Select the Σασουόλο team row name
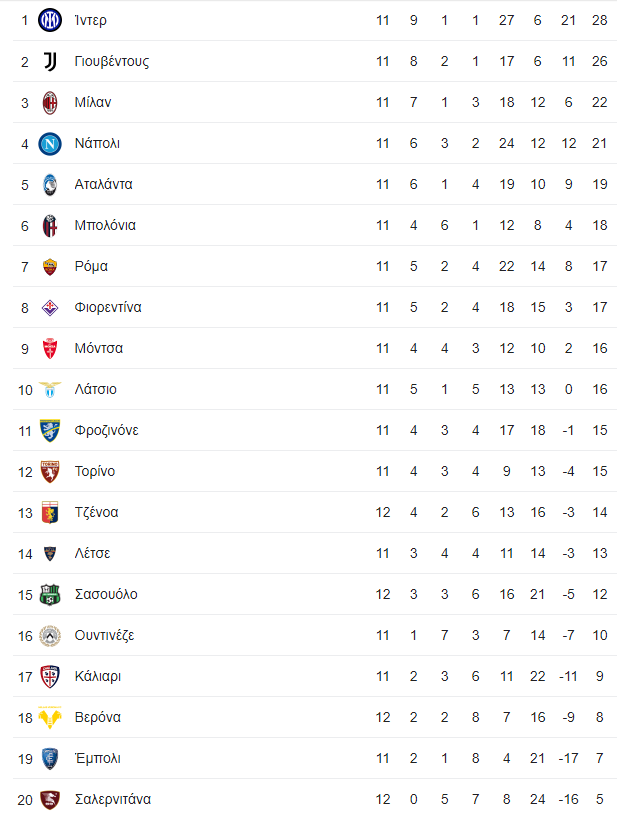The width and height of the screenshot is (617, 818). pos(106,594)
